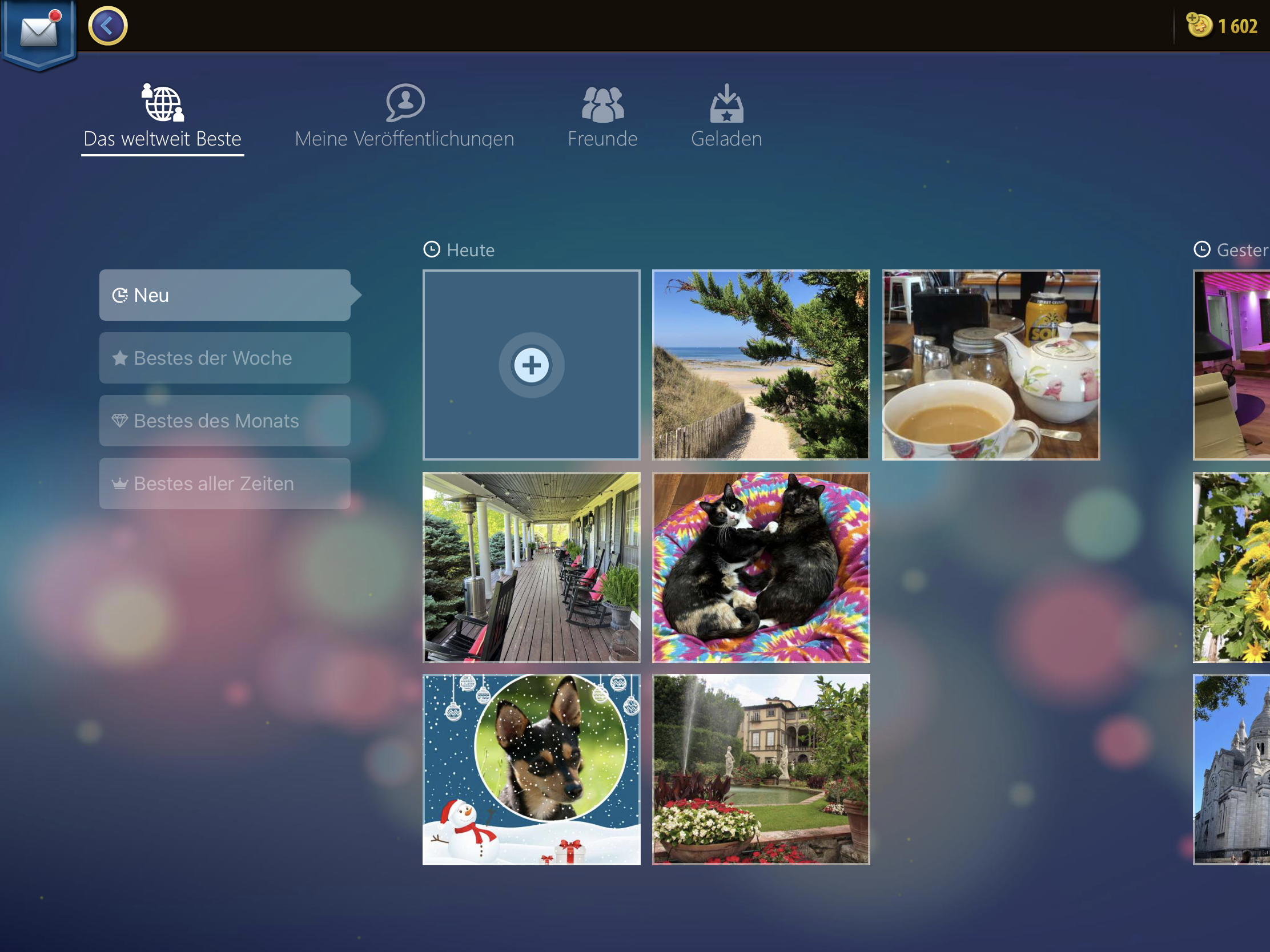This screenshot has width=1270, height=952.
Task: Click the download tray icon above Geladen
Action: [x=726, y=103]
